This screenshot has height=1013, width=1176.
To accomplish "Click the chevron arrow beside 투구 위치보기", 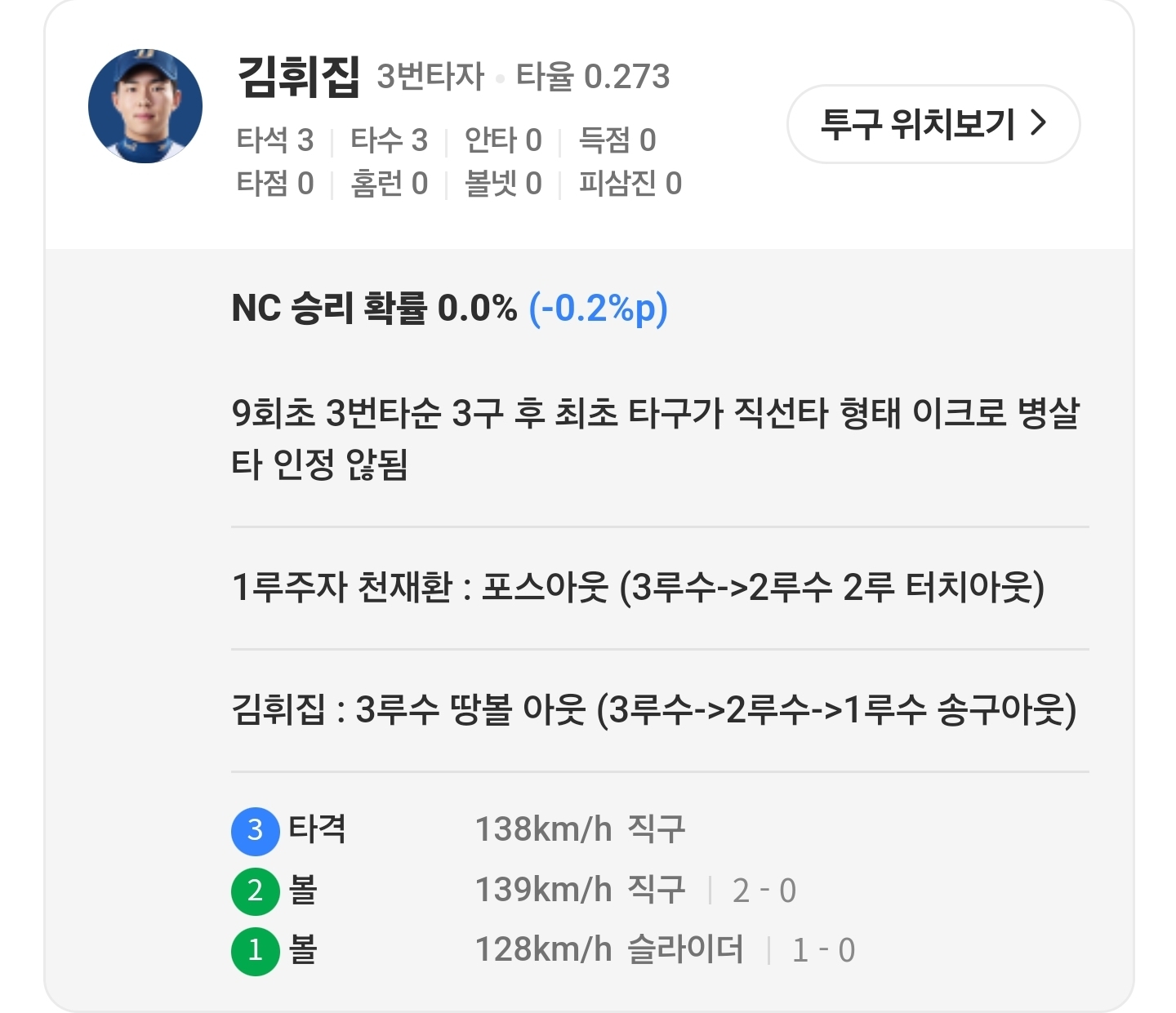I will click(x=1039, y=123).
